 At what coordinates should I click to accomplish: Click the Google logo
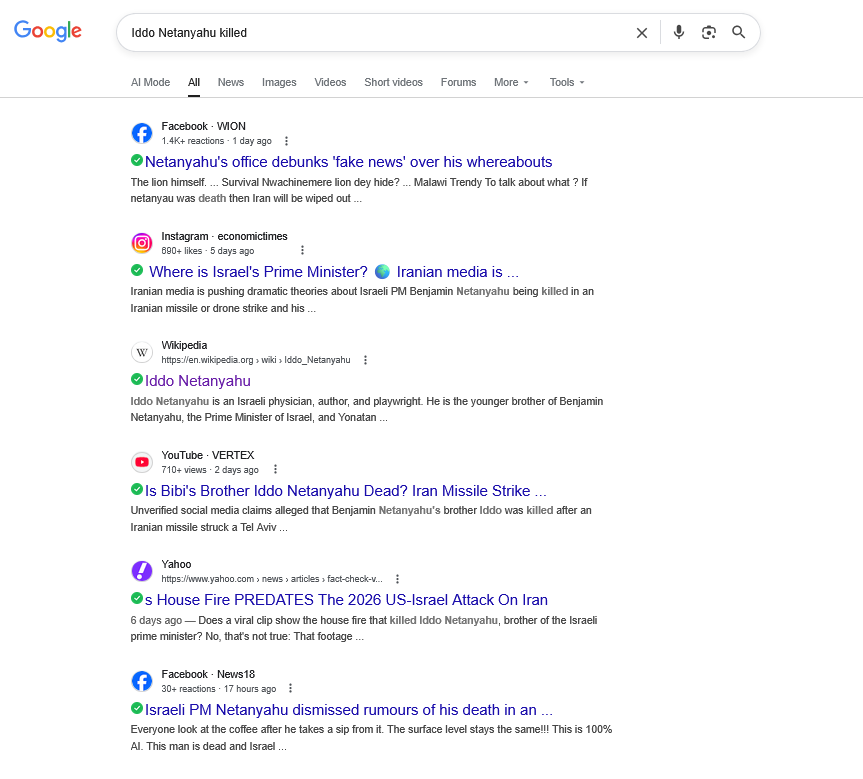pyautogui.click(x=48, y=31)
